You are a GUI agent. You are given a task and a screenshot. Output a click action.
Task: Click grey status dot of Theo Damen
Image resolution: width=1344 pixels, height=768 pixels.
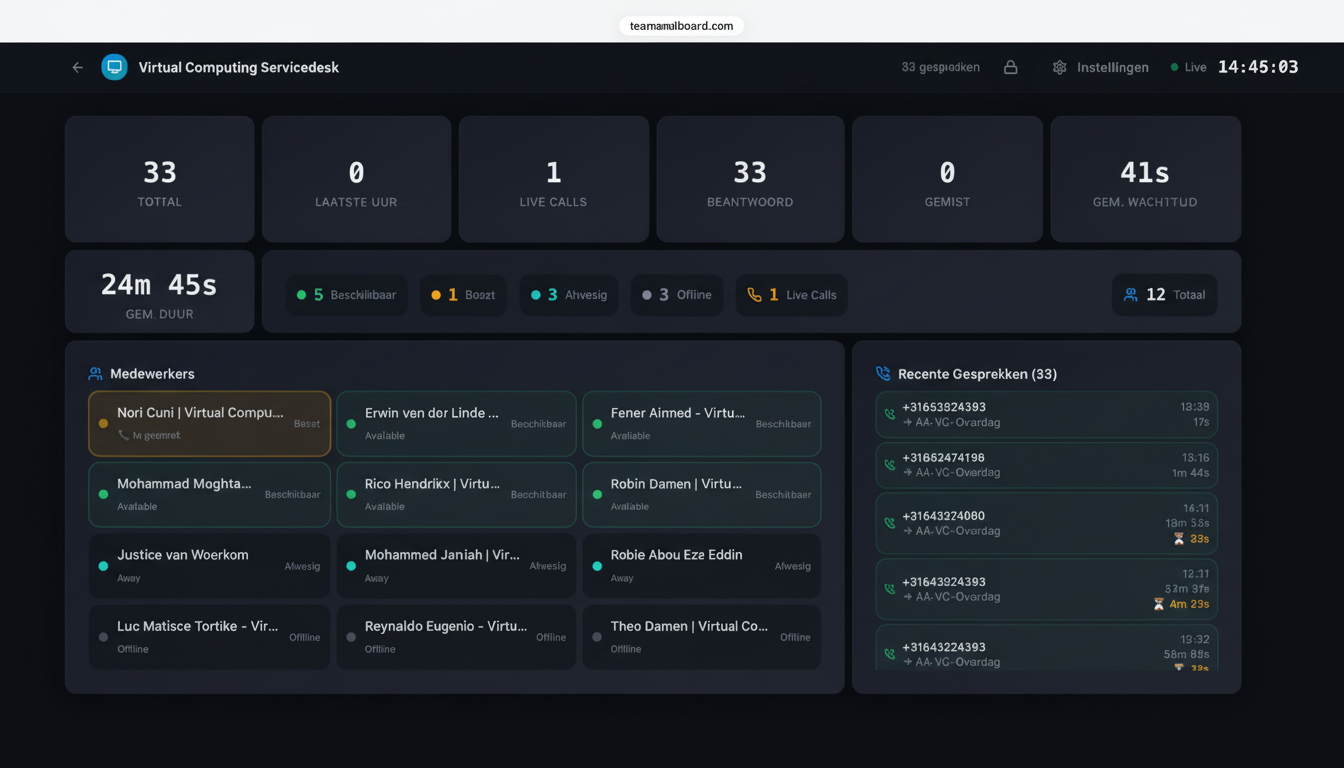pyautogui.click(x=597, y=637)
